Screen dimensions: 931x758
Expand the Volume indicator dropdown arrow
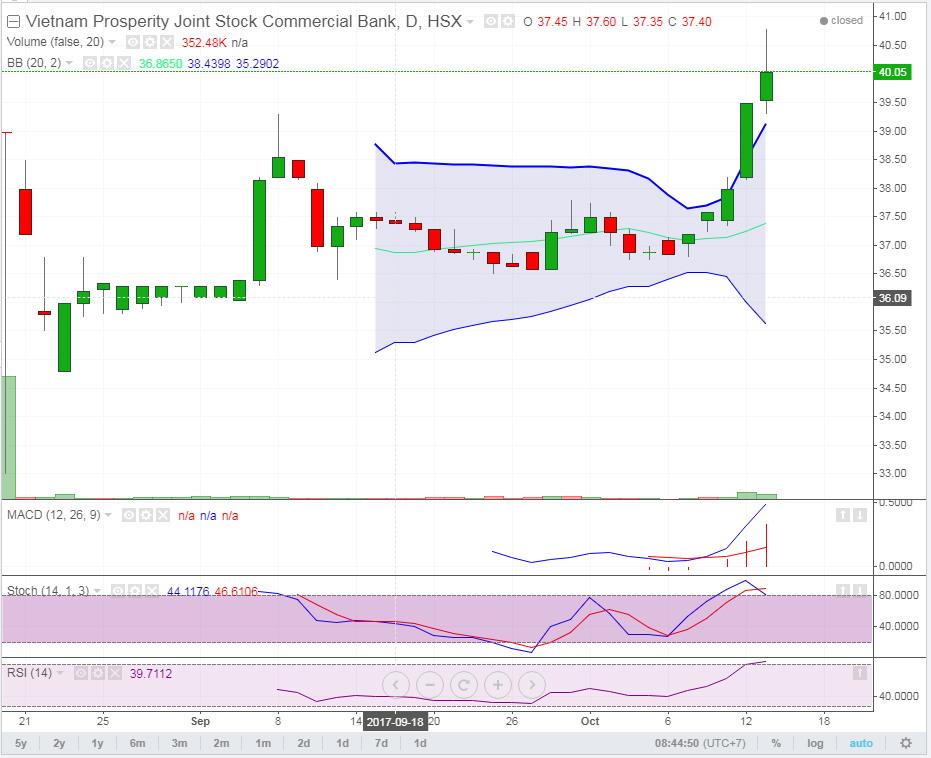click(112, 42)
